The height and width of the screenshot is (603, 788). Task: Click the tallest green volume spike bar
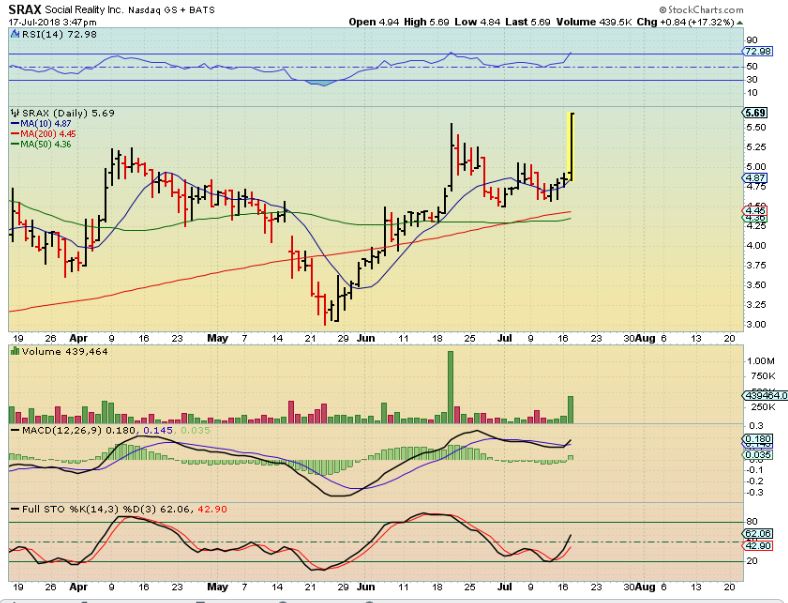pyautogui.click(x=450, y=387)
